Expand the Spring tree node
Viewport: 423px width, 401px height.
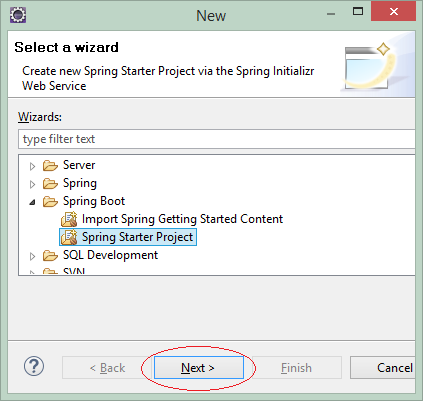32,184
